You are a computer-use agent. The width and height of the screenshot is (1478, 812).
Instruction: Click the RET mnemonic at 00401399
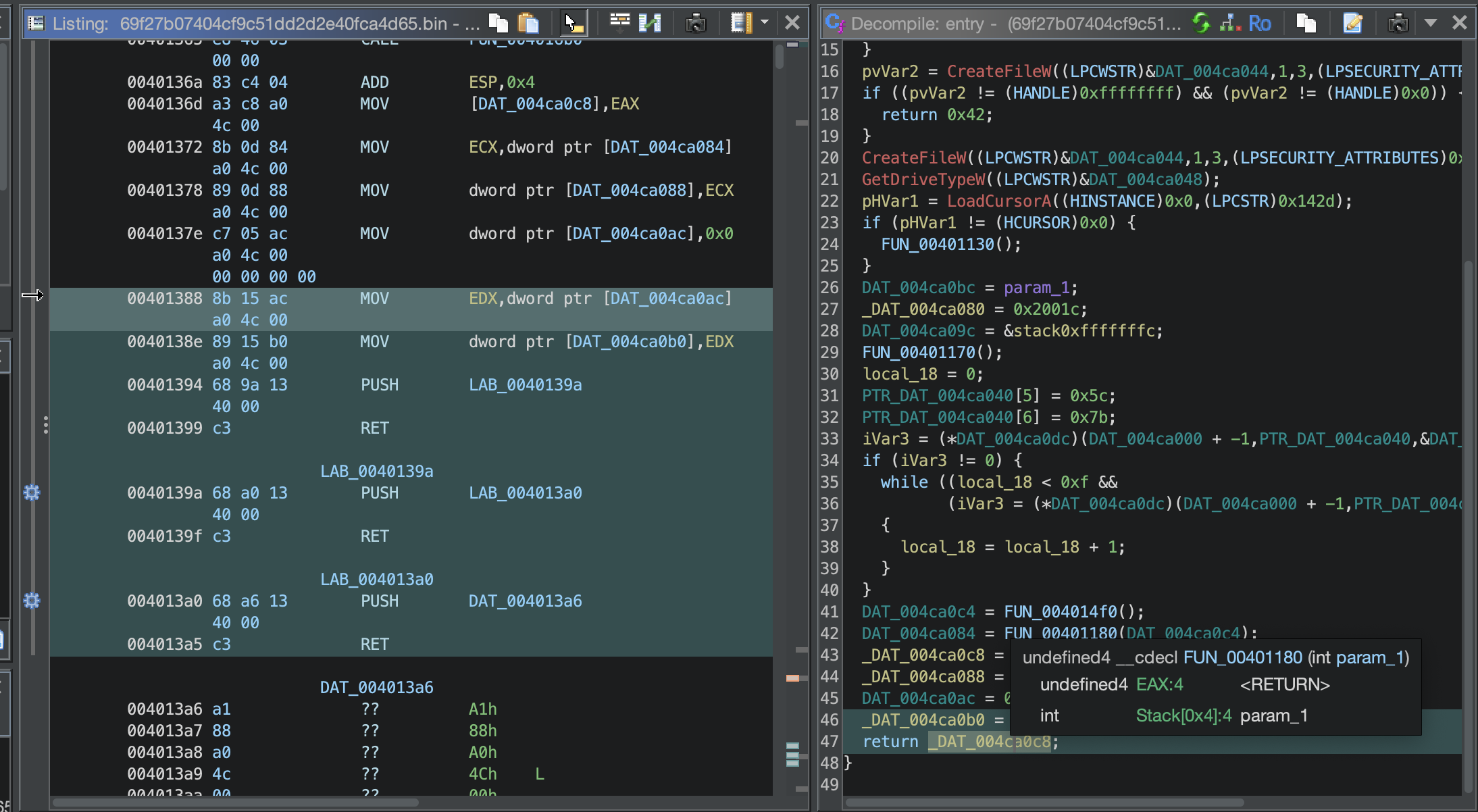pos(374,428)
